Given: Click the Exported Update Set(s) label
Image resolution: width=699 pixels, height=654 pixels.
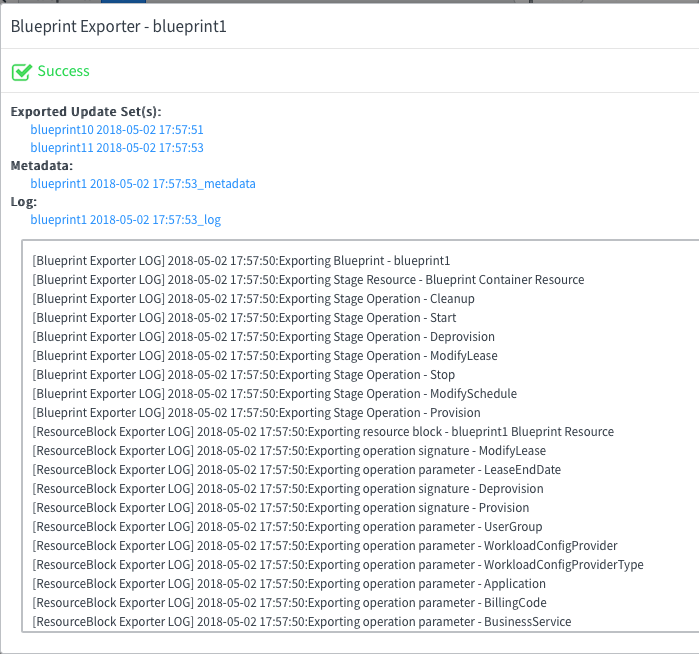Looking at the screenshot, I should pyautogui.click(x=86, y=111).
